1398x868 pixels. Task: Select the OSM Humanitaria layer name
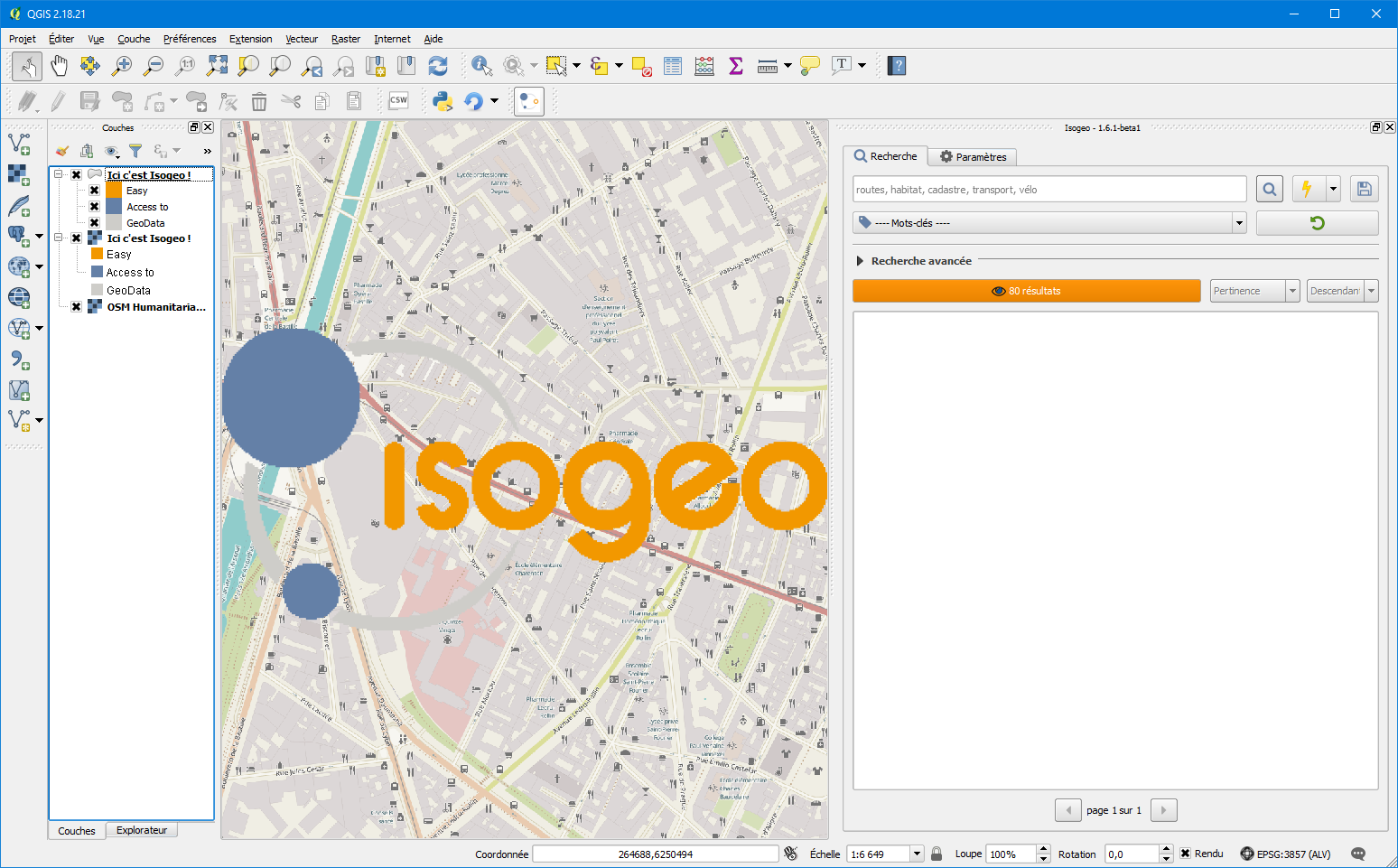click(x=156, y=307)
